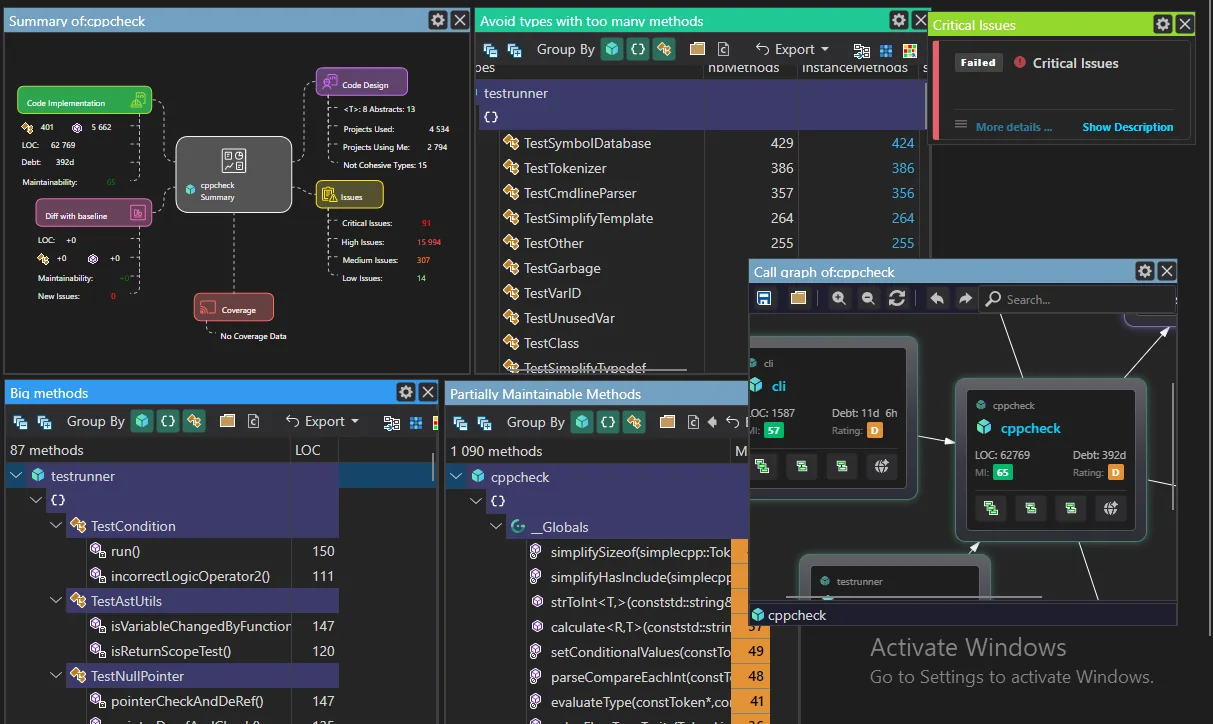Viewport: 1213px width, 724px height.
Task: Click the 424 InstanceMethods value
Action: click(x=903, y=143)
